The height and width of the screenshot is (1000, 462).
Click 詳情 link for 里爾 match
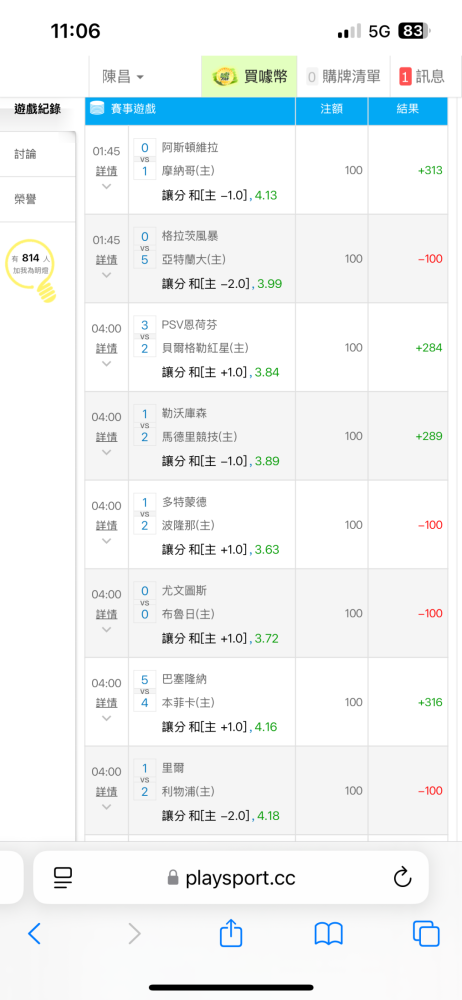click(x=107, y=791)
